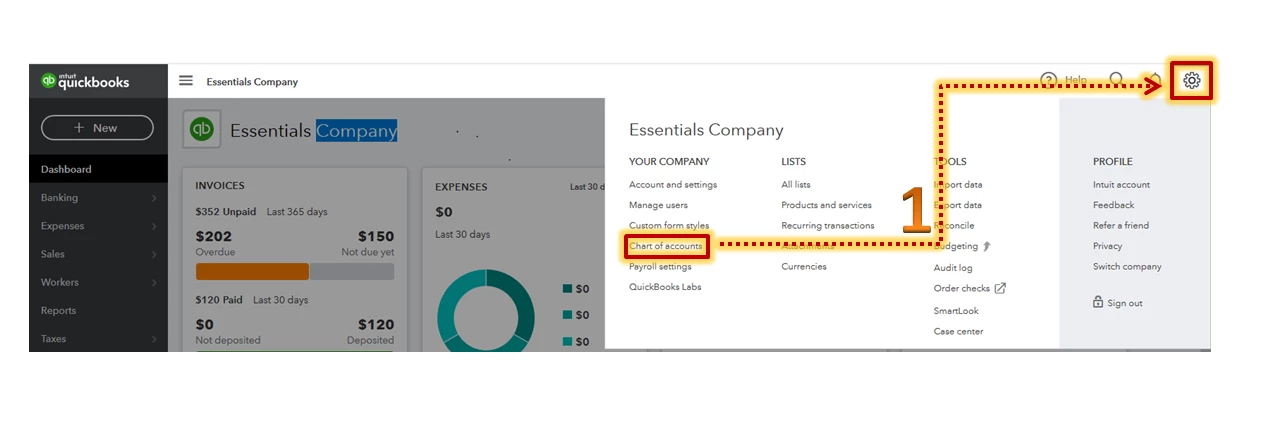Screen dimensions: 1266x446
Task: Click the Order checks external link icon
Action: click(1000, 288)
